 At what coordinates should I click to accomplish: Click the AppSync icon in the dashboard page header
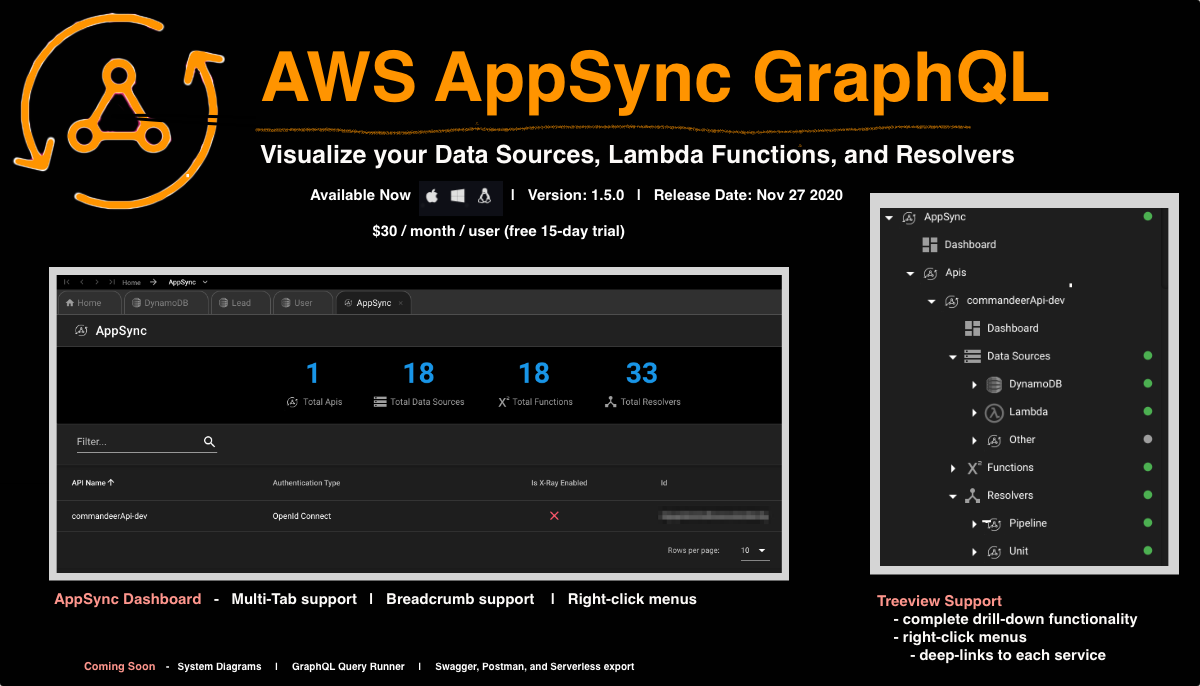(81, 331)
